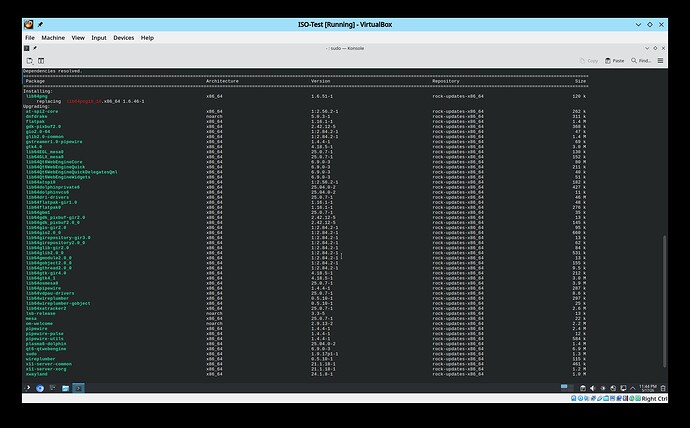This screenshot has height=428, width=690.
Task: Click the VirtualBox Right Ctrl host key indicator
Action: point(654,399)
